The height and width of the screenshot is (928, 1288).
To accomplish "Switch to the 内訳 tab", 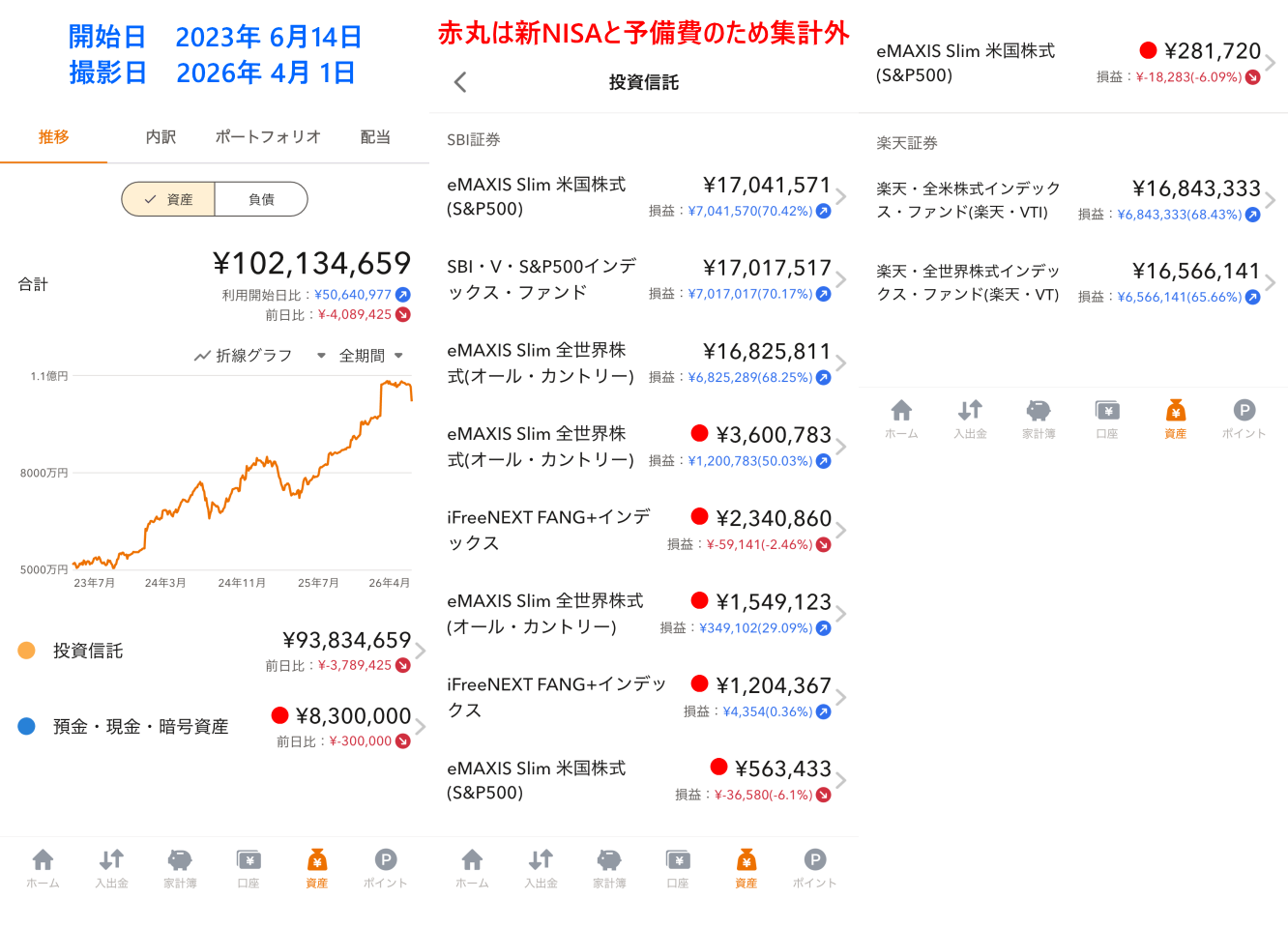I will (x=161, y=137).
